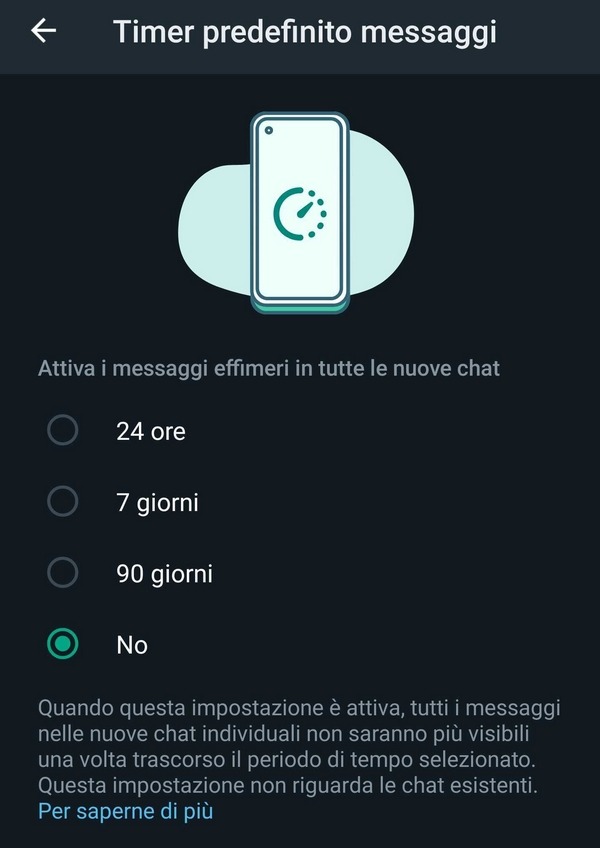Select the 7 giorni radio button

[62, 502]
